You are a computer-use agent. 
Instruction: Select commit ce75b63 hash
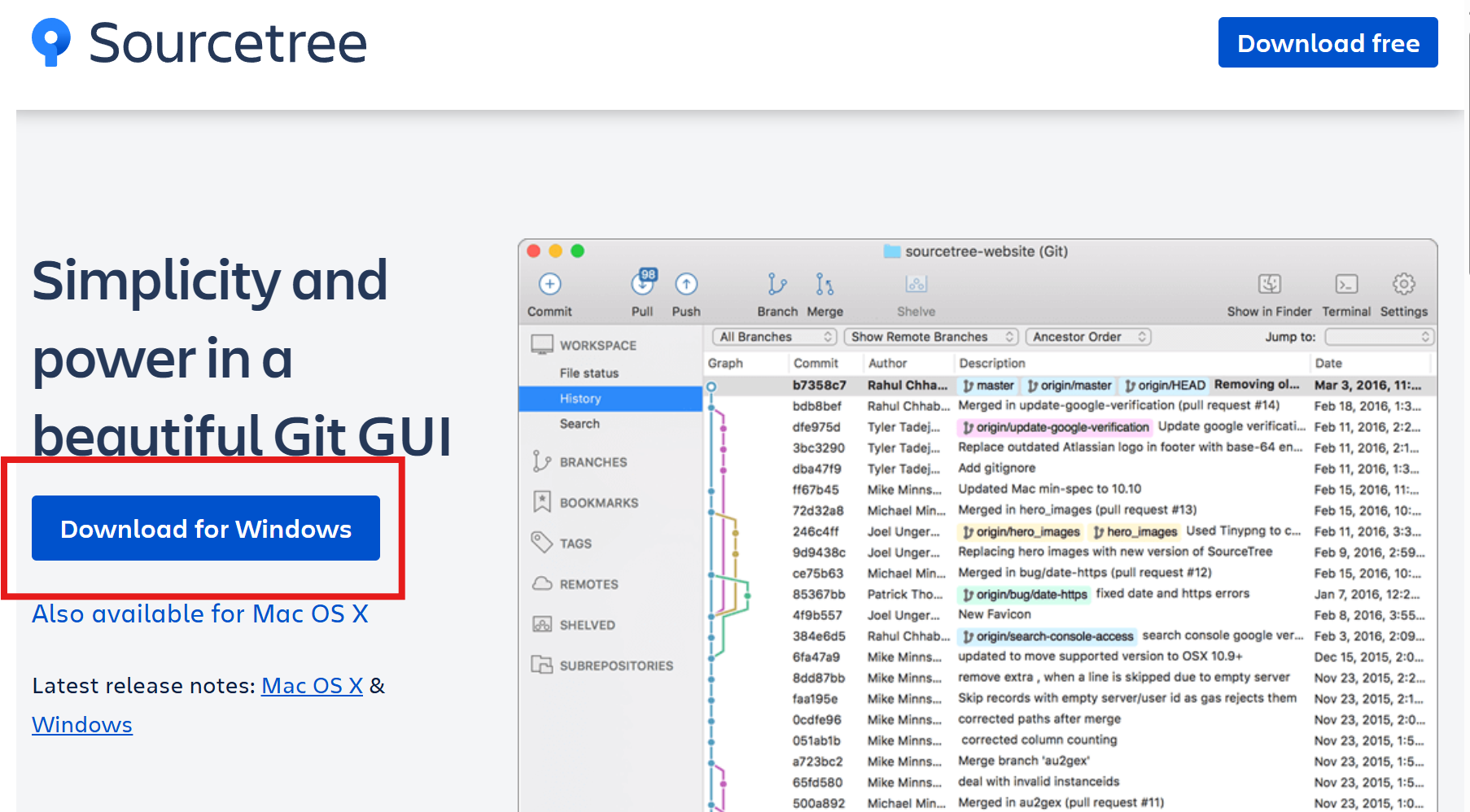pos(817,573)
